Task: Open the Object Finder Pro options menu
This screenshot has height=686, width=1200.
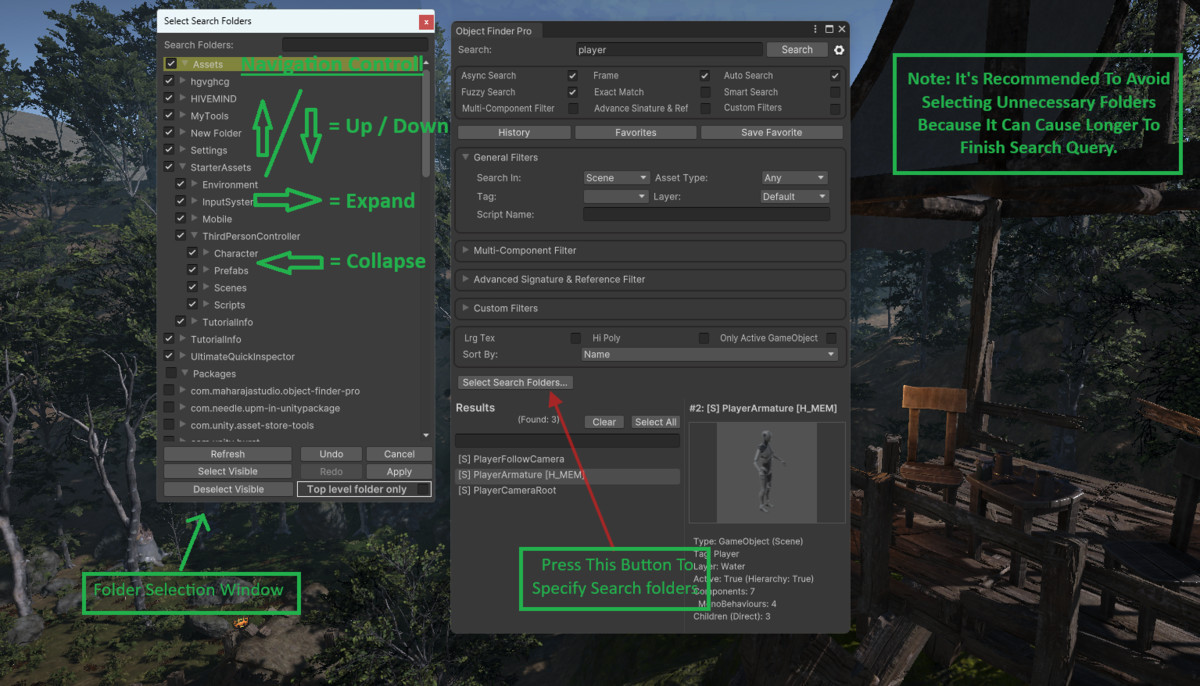Action: pyautogui.click(x=815, y=28)
